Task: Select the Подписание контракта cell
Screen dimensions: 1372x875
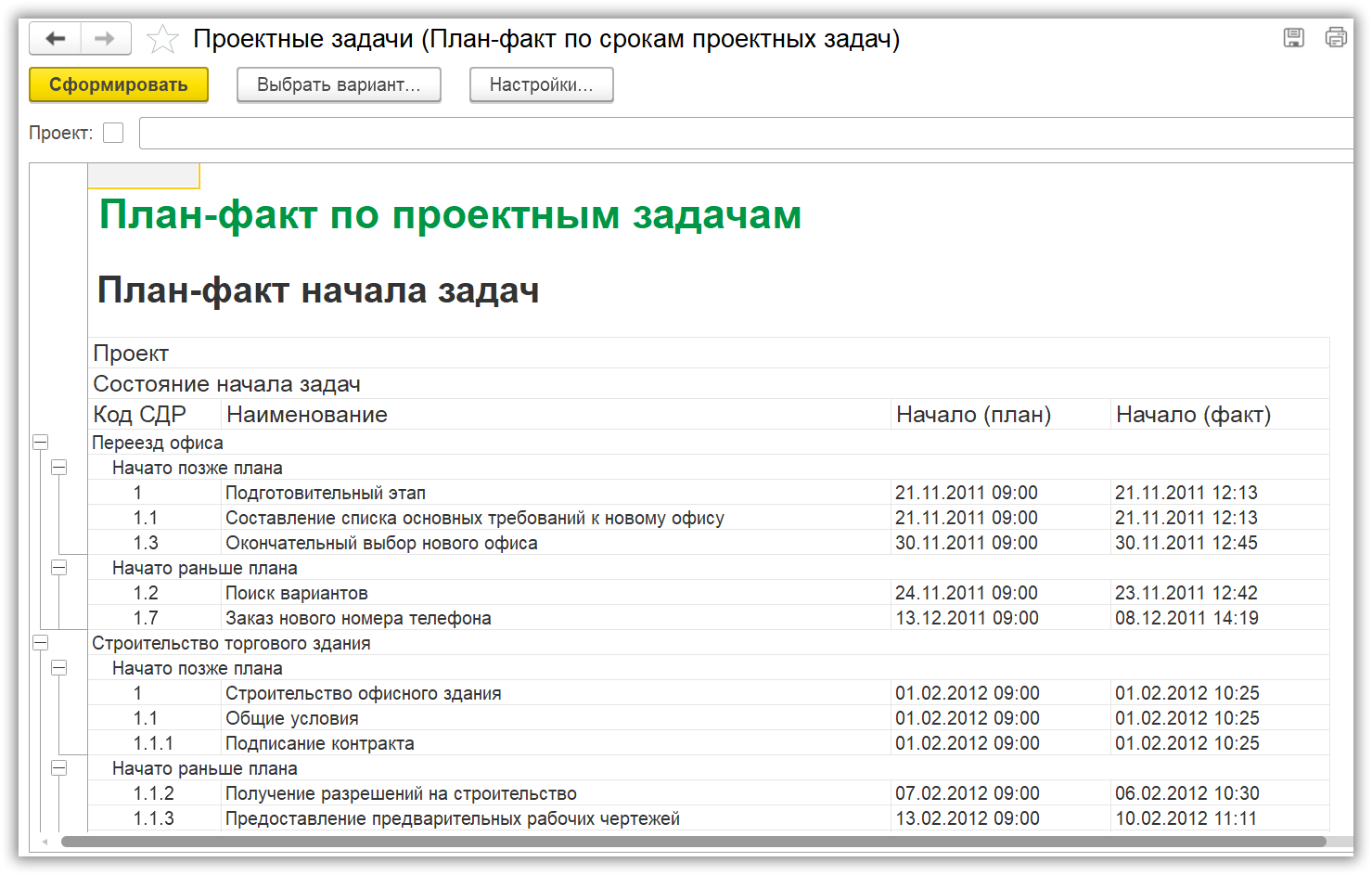Action: point(557,743)
